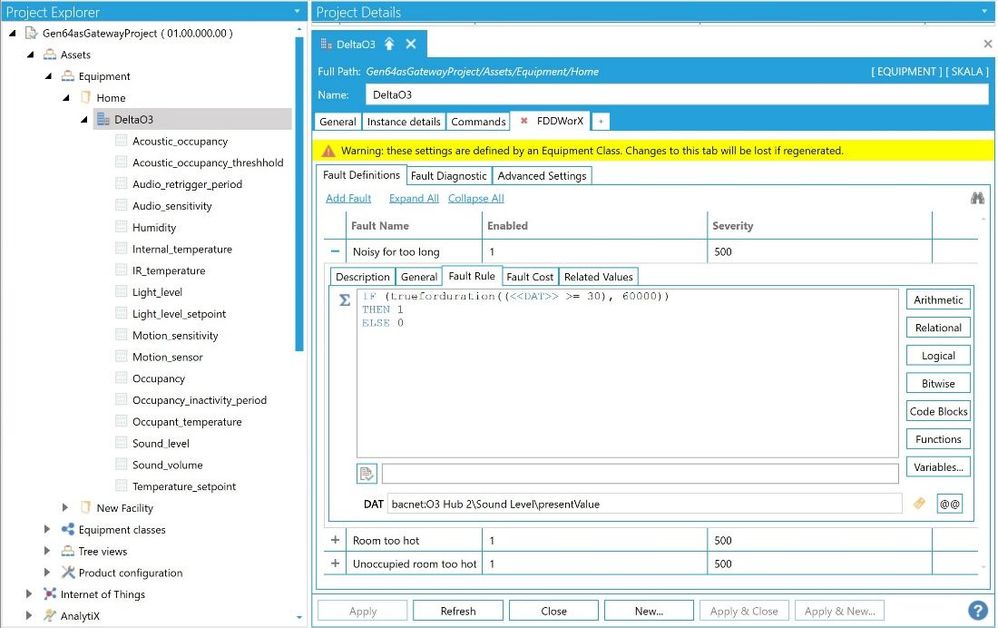Expand the Unoccupied room too hot fault
998x628 pixels.
(x=335, y=563)
